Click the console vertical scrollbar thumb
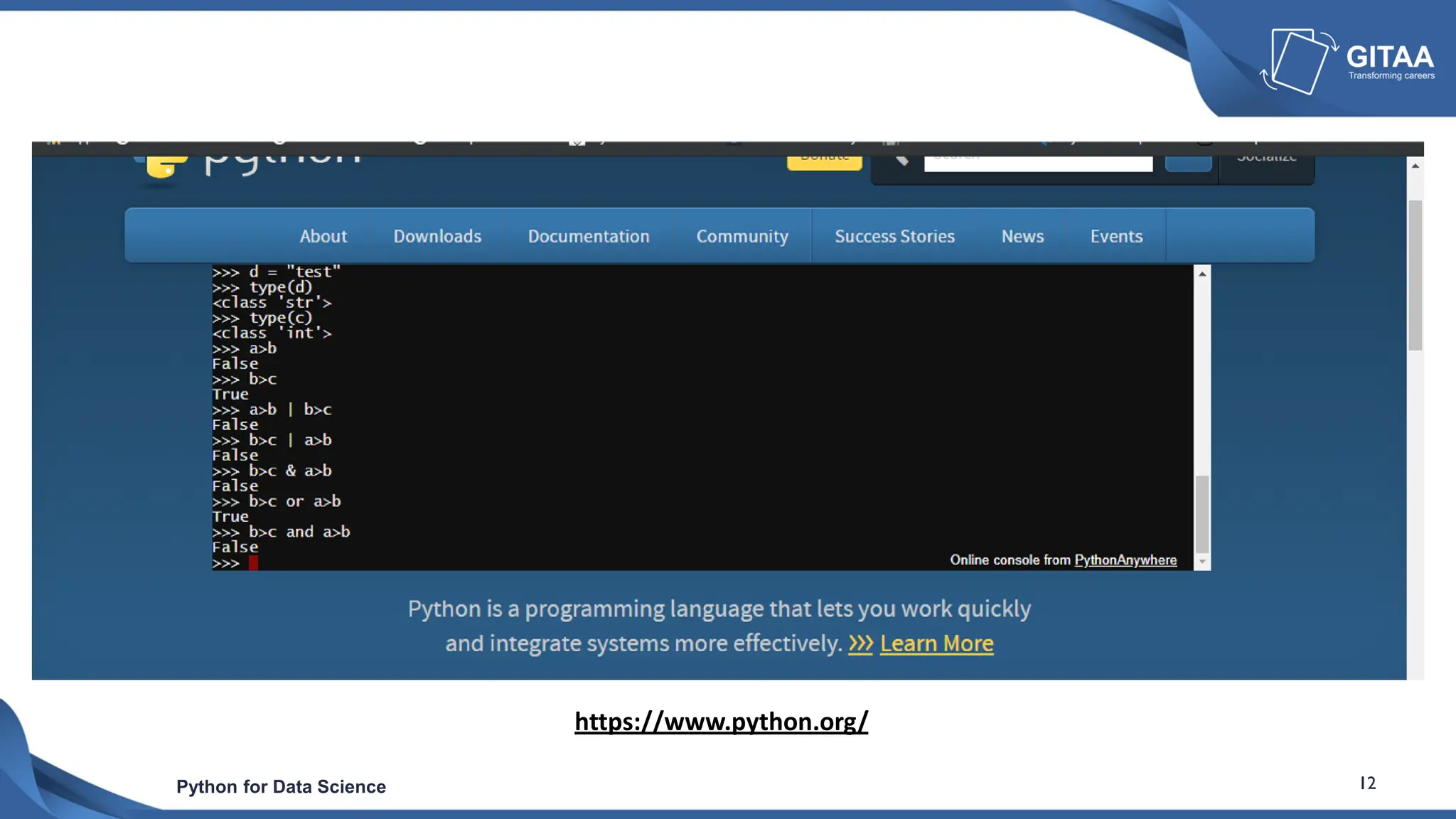1456x819 pixels. [x=1202, y=513]
